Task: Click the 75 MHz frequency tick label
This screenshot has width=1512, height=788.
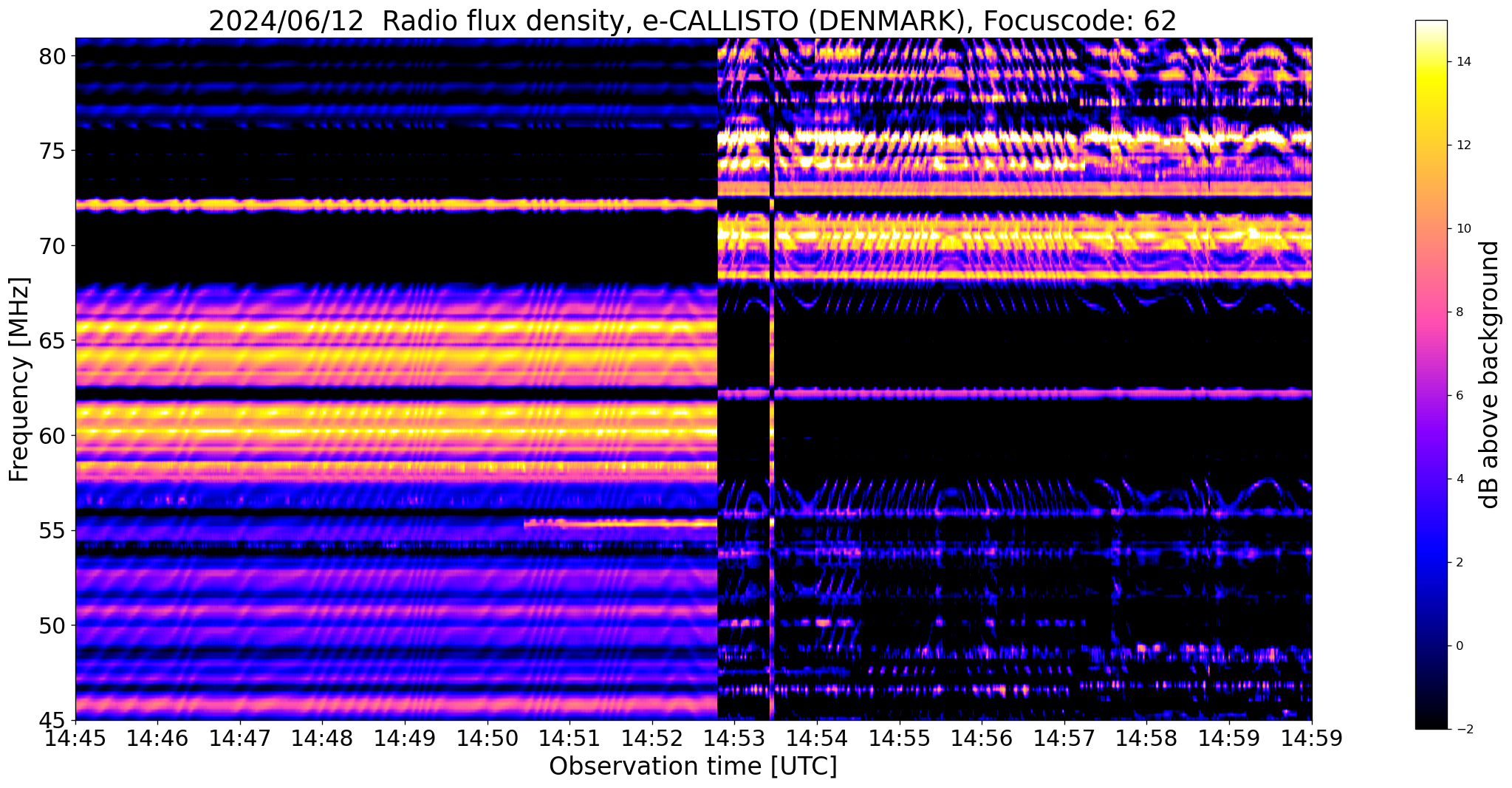Action: click(51, 151)
